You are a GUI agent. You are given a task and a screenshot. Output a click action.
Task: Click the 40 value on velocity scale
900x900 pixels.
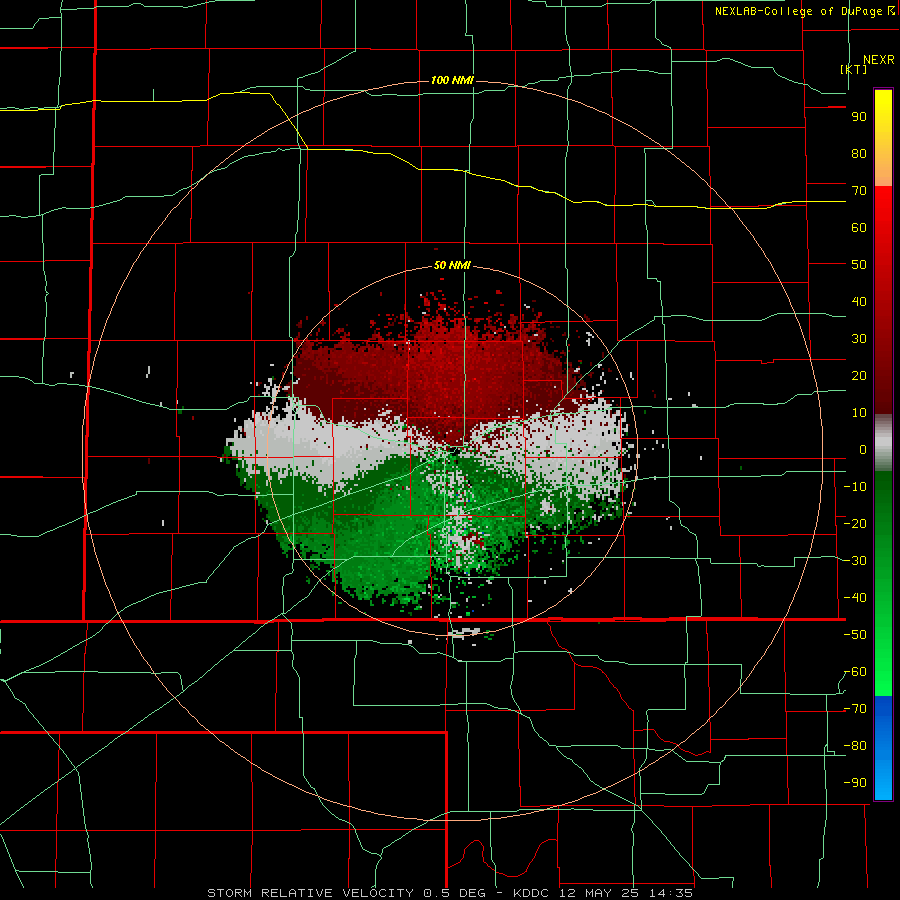tap(859, 302)
